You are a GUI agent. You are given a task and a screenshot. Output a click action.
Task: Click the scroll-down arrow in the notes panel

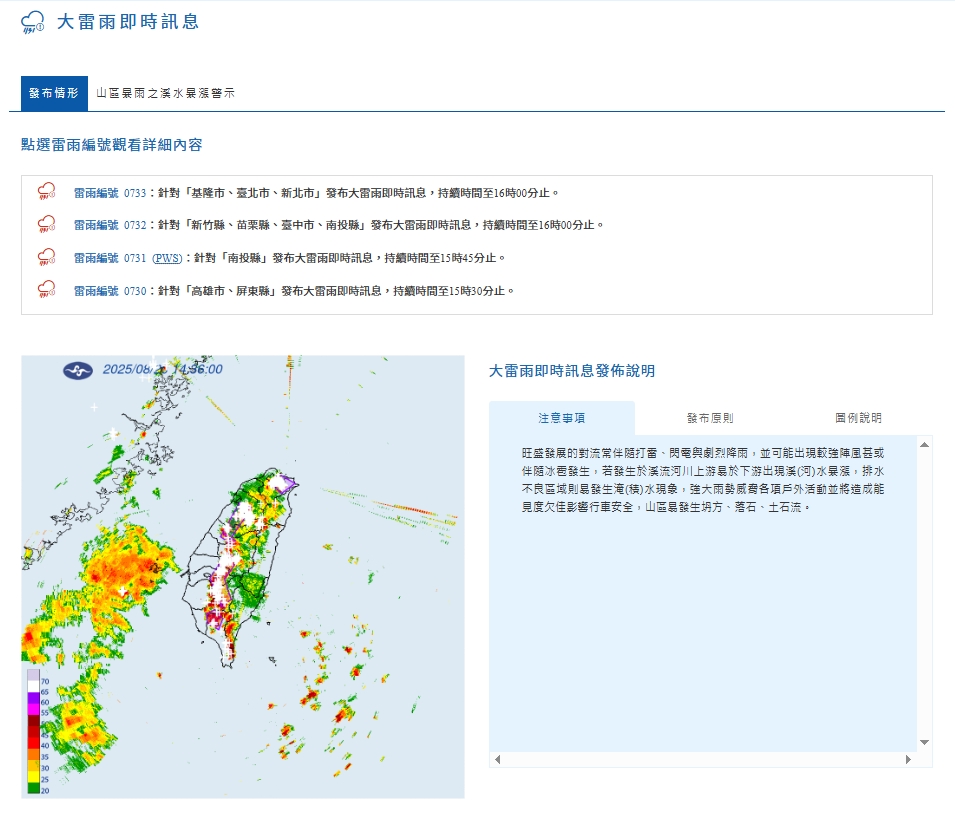click(925, 742)
